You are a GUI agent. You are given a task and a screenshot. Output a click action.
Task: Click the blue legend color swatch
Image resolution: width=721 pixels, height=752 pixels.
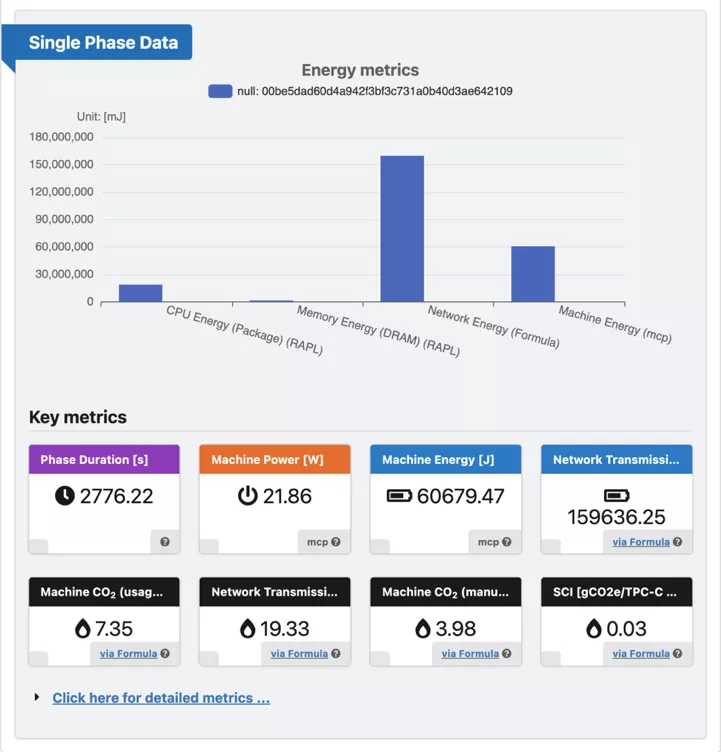coord(220,91)
